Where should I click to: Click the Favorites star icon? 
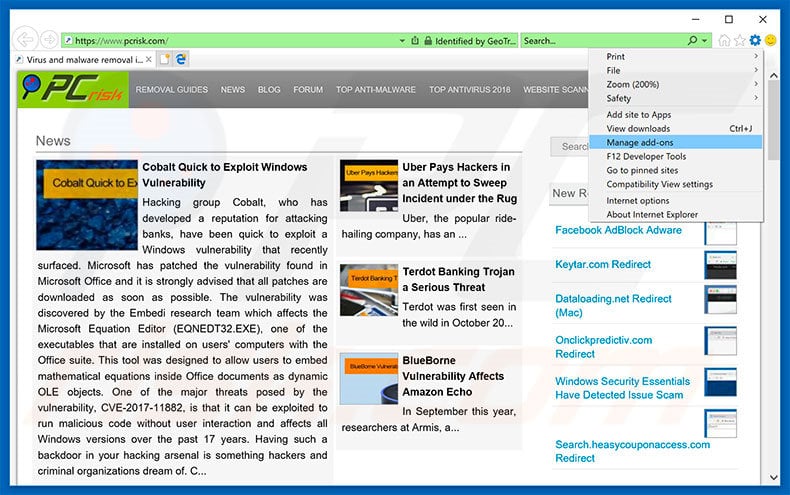click(x=740, y=40)
